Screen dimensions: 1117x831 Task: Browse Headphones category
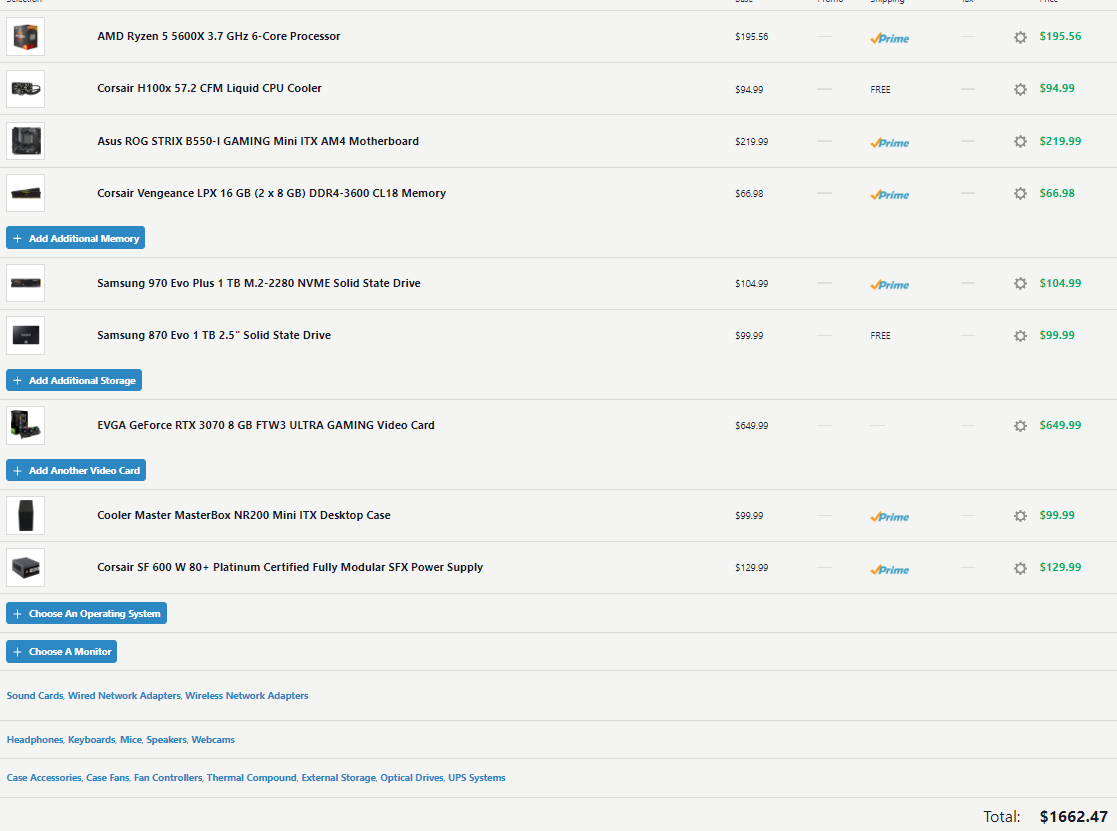pyautogui.click(x=35, y=740)
